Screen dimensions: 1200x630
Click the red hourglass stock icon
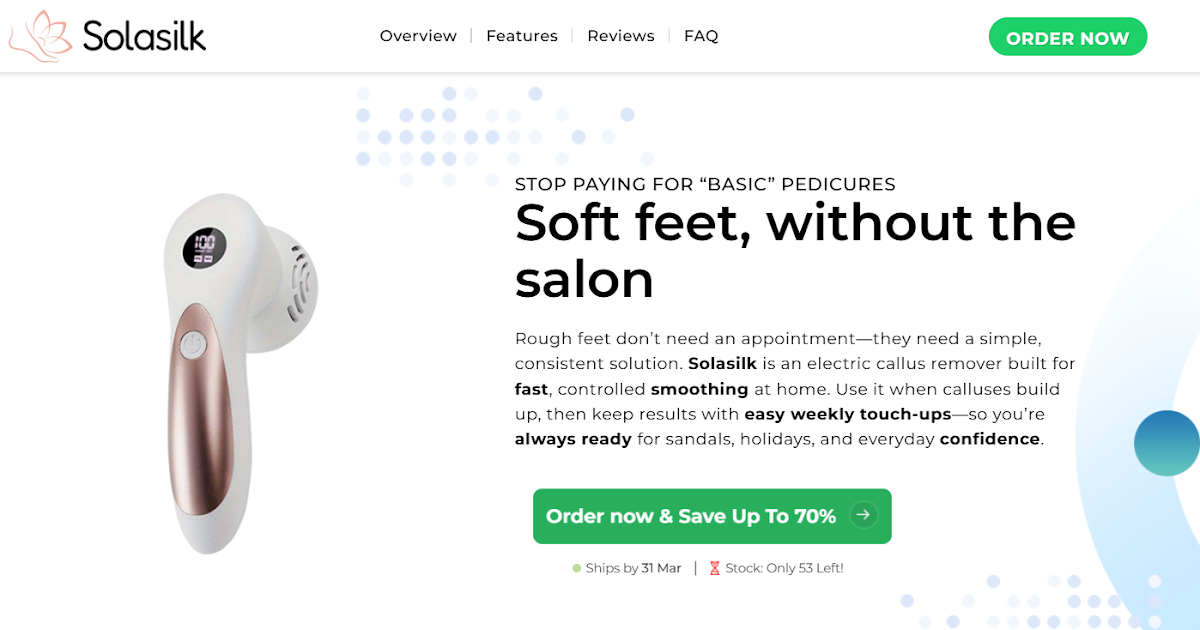coord(714,568)
